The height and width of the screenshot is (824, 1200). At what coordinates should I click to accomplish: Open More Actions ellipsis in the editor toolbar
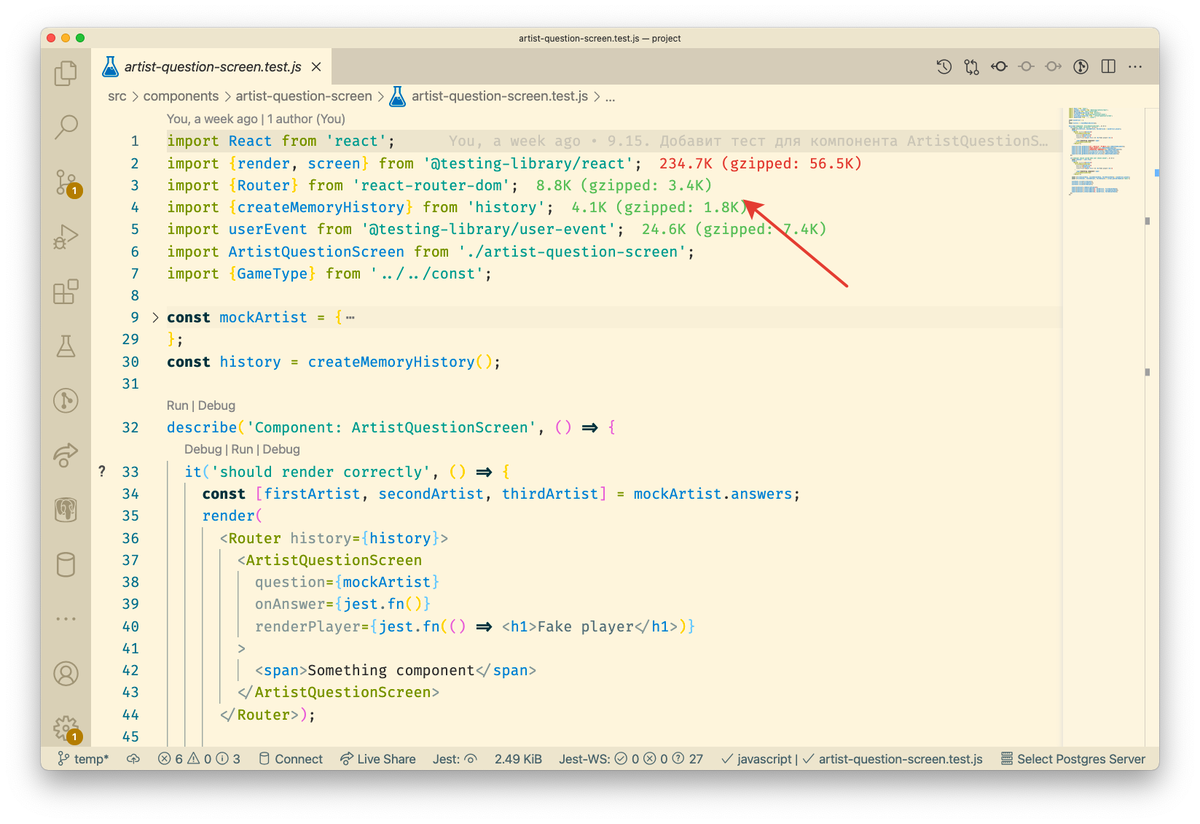[x=1135, y=67]
